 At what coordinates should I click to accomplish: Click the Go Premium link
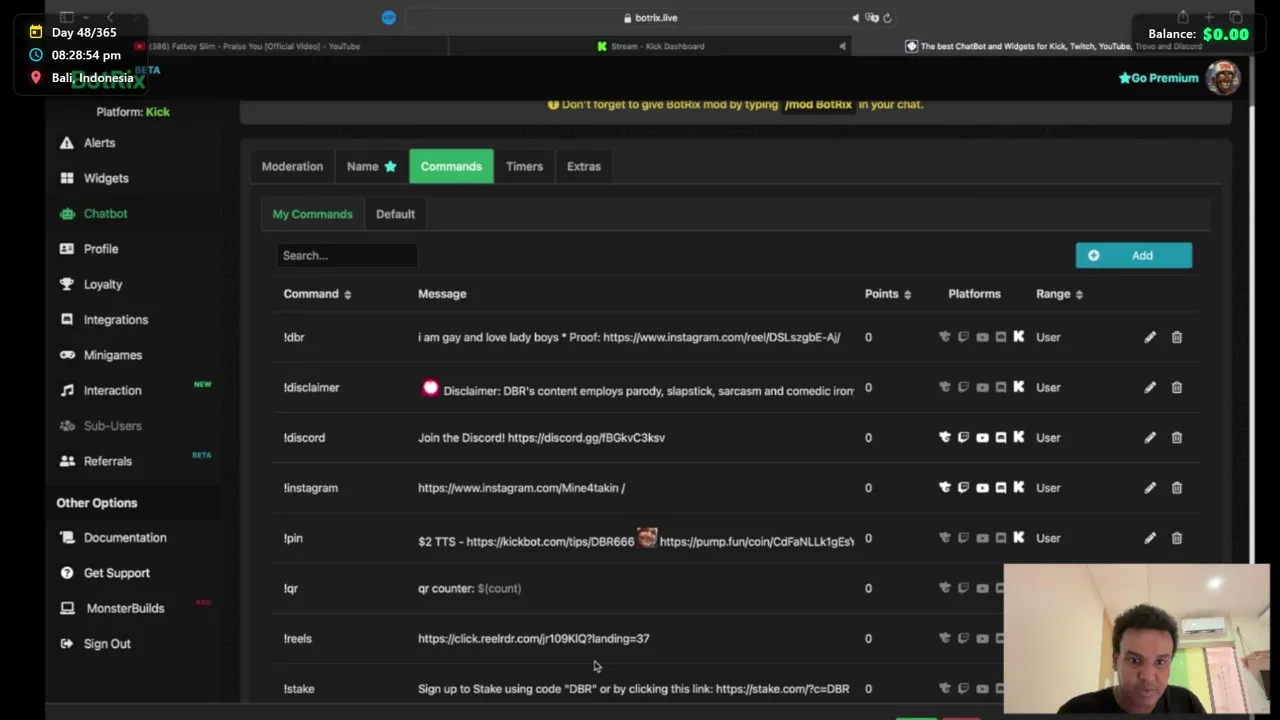pos(1158,78)
